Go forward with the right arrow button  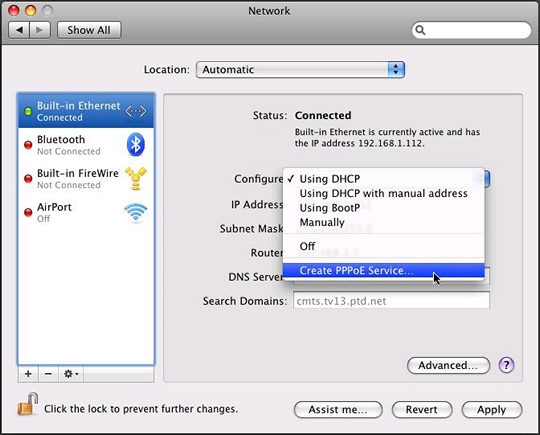pos(40,30)
